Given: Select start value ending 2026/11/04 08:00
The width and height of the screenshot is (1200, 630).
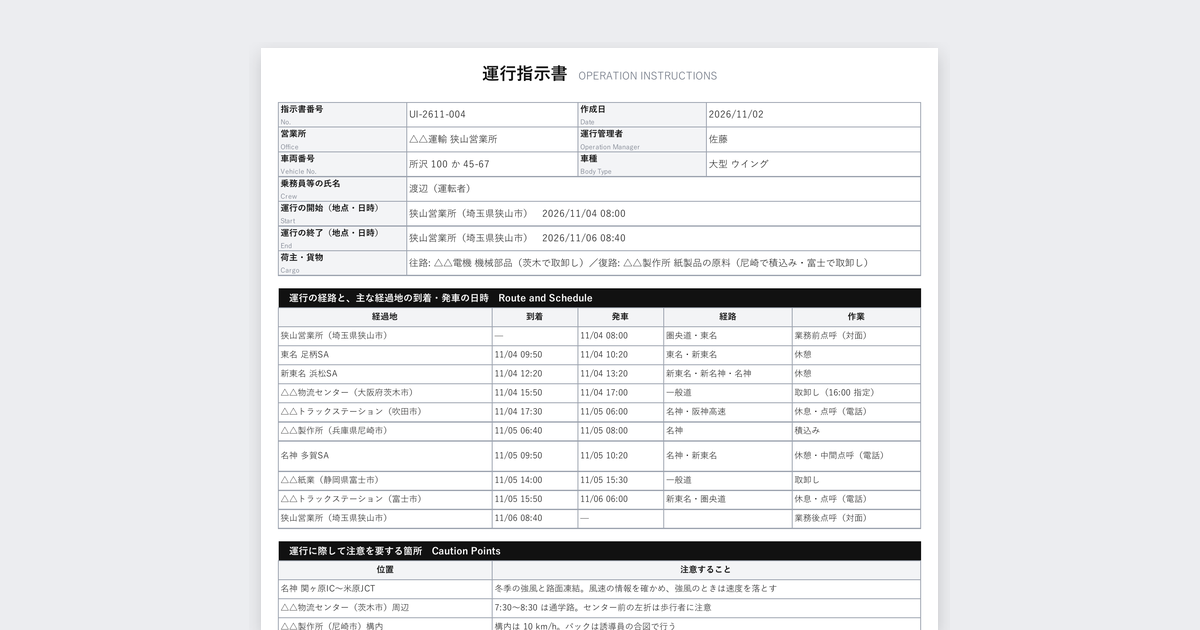Looking at the screenshot, I should click(x=517, y=213).
